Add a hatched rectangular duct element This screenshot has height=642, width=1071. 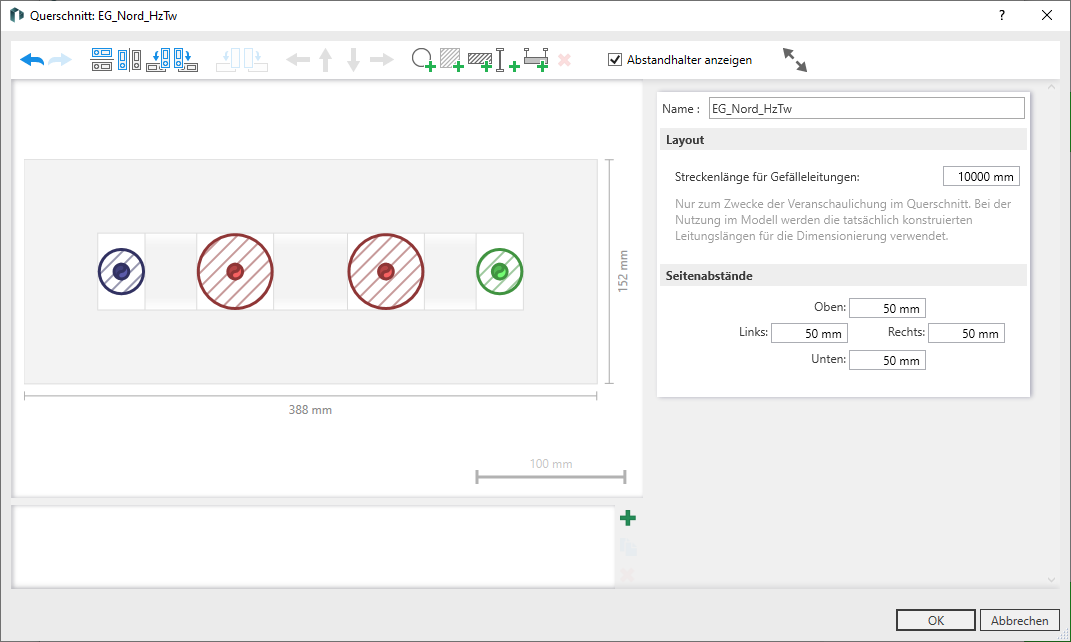(x=480, y=61)
